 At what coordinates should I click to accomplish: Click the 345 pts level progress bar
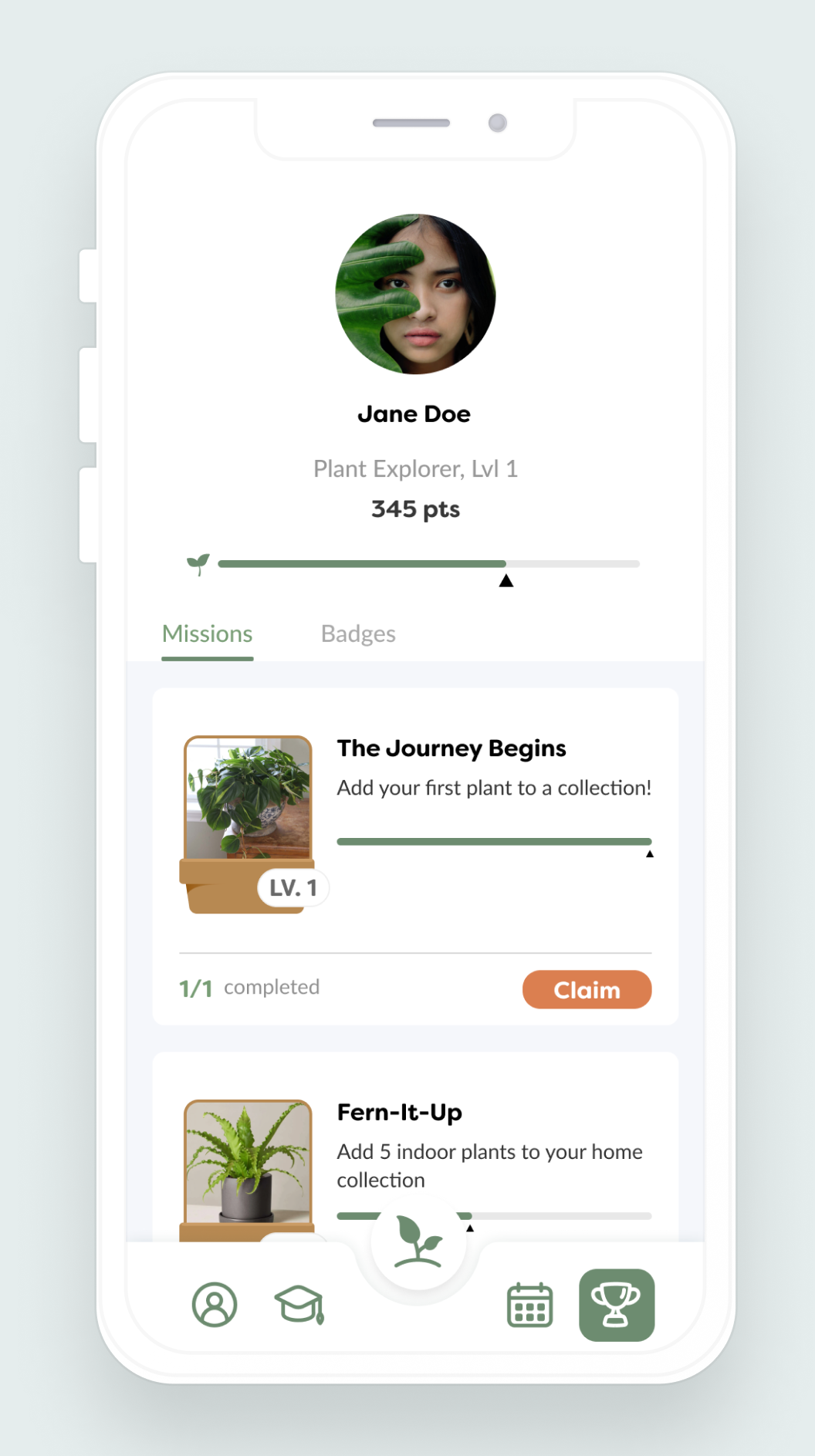(x=429, y=564)
